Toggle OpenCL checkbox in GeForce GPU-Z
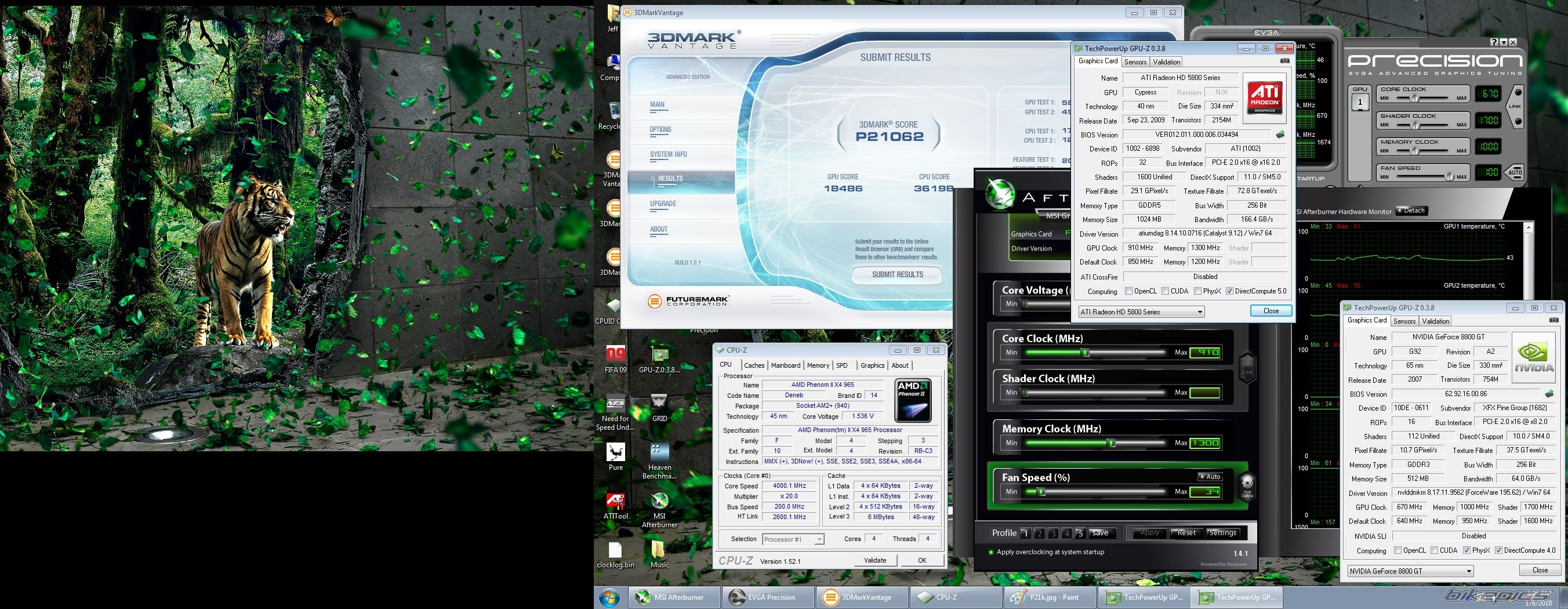The width and height of the screenshot is (1568, 609). coord(1398,550)
